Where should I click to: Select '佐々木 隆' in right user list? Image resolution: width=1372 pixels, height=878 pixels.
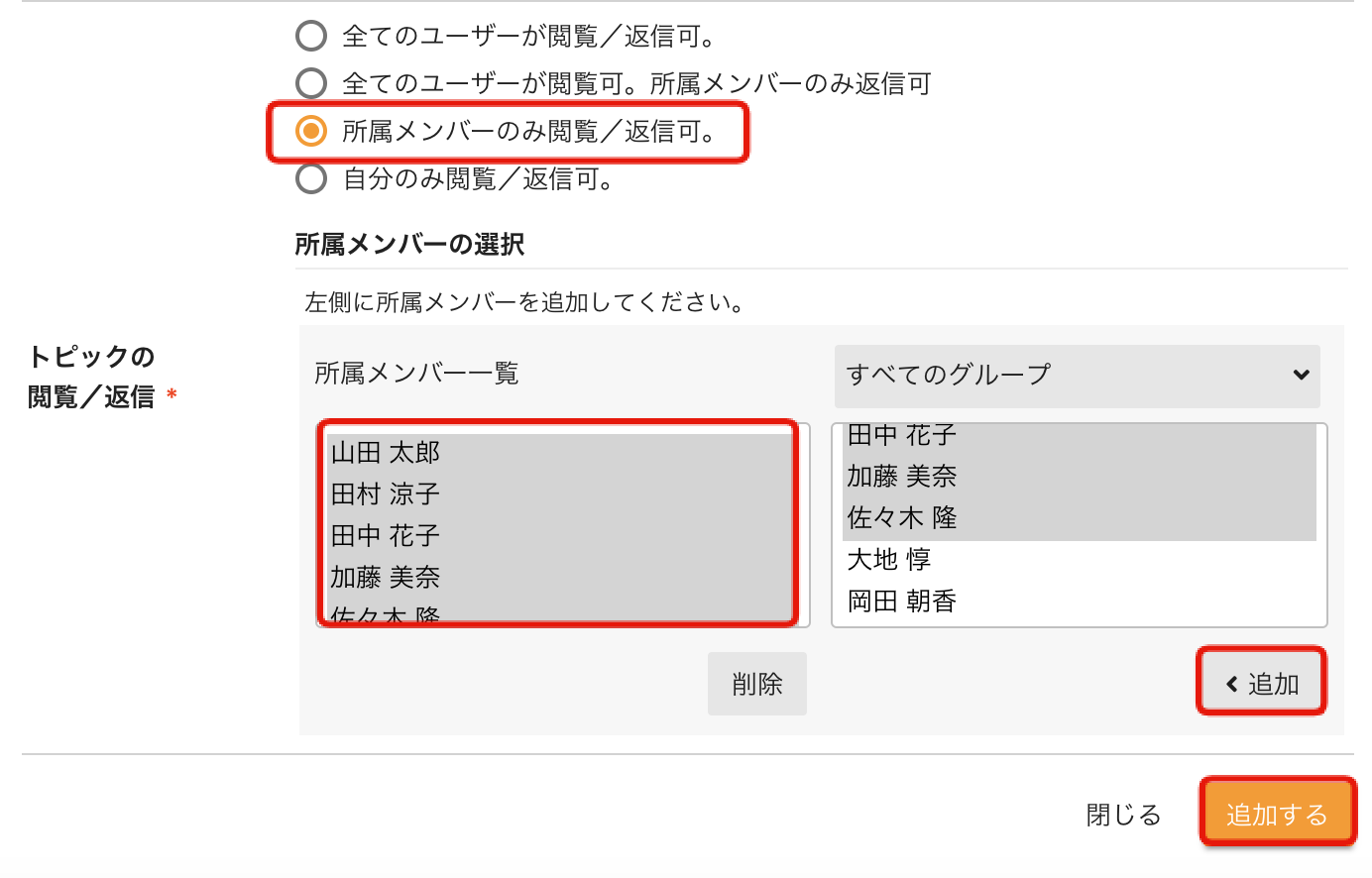[901, 518]
